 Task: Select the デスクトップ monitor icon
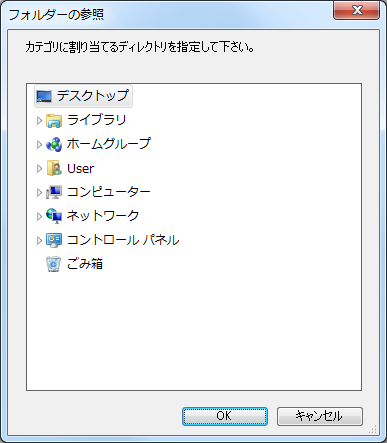click(x=44, y=96)
